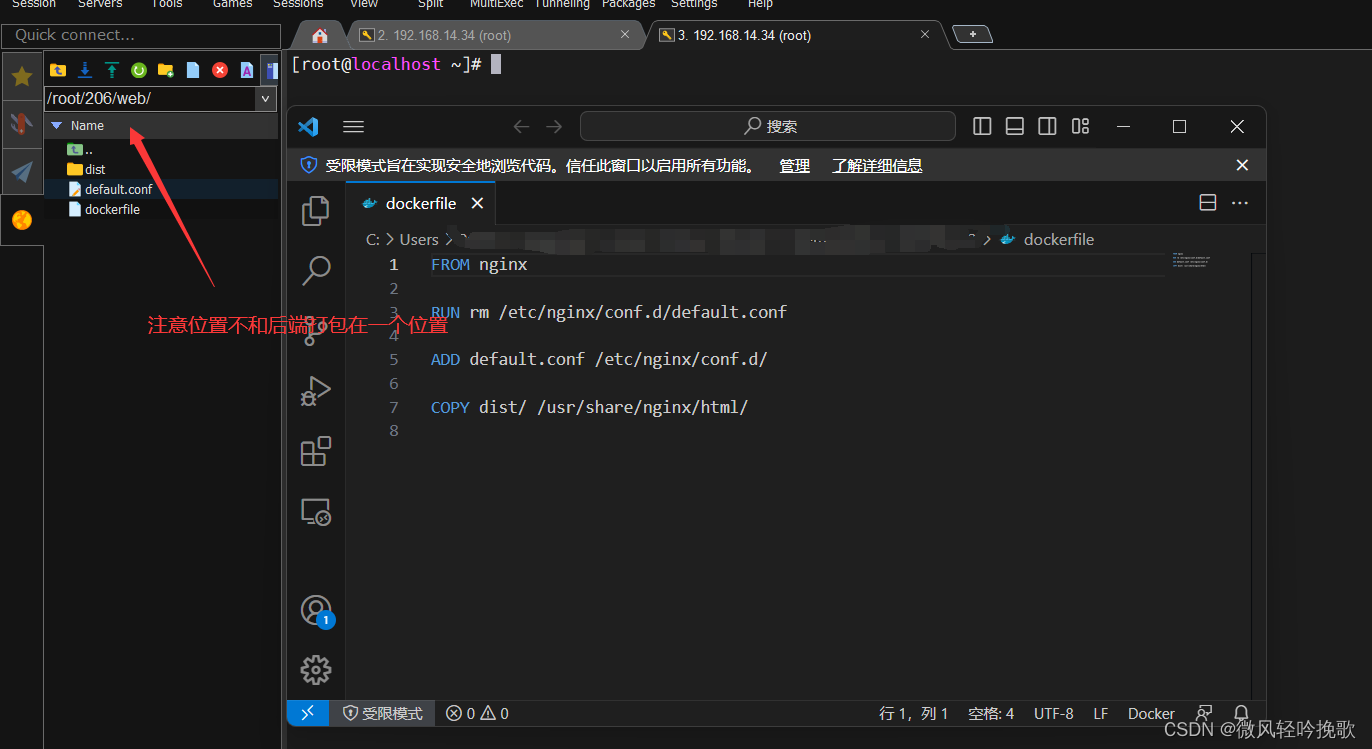Toggle VS Code secondary side bar

tap(1047, 126)
